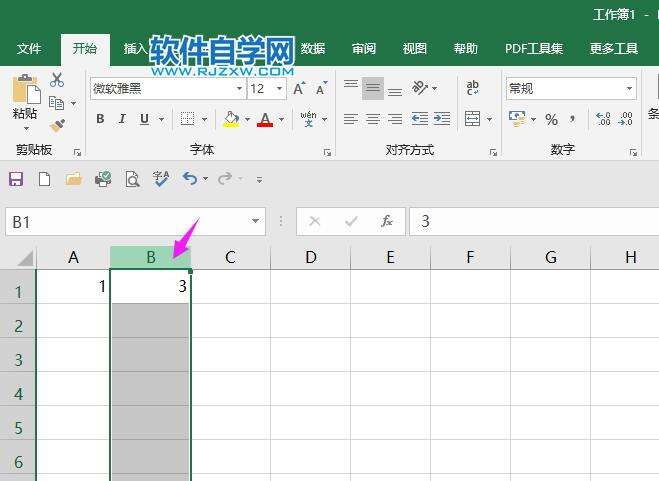Open the font name dropdown

(x=239, y=89)
